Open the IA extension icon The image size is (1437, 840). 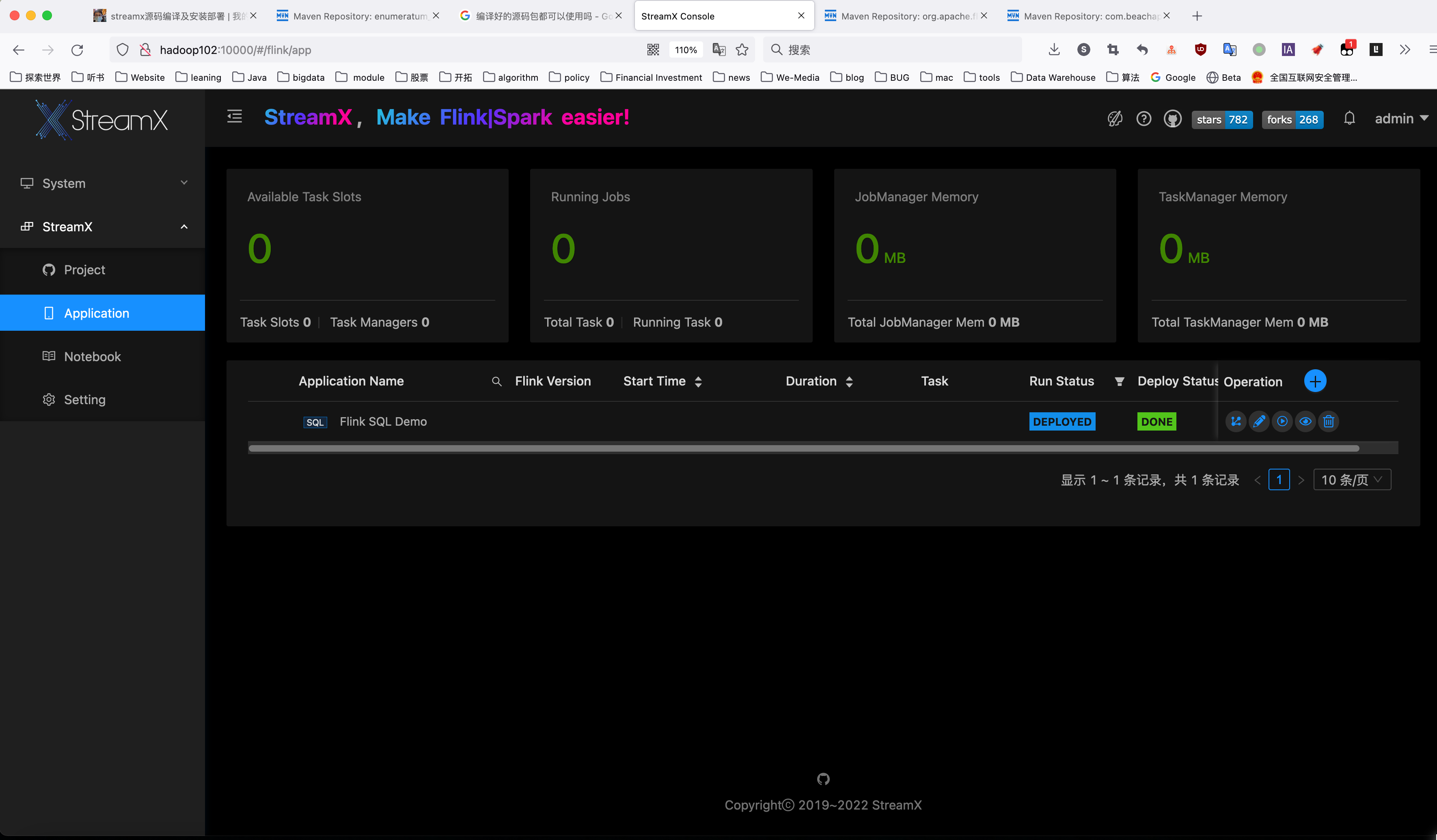pos(1288,50)
